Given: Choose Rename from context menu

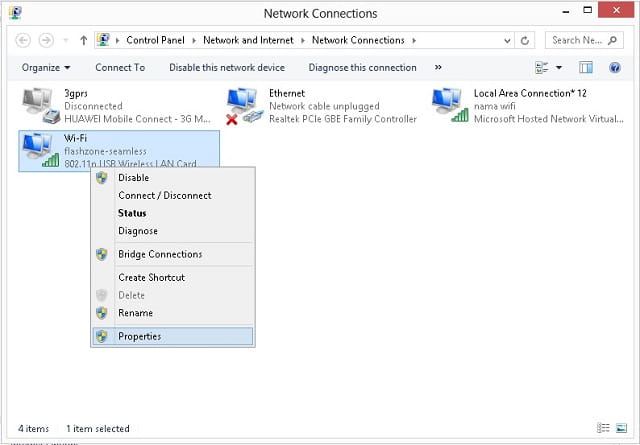Looking at the screenshot, I should point(173,313).
